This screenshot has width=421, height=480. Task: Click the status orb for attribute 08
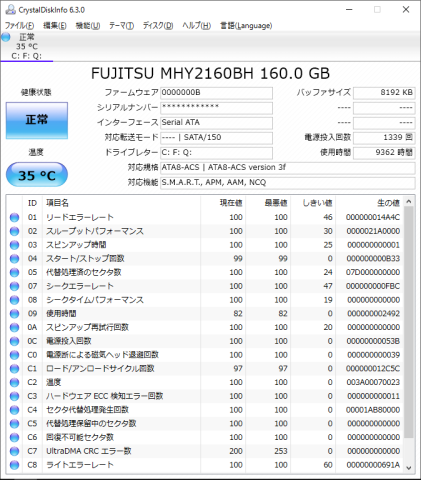coord(14,300)
